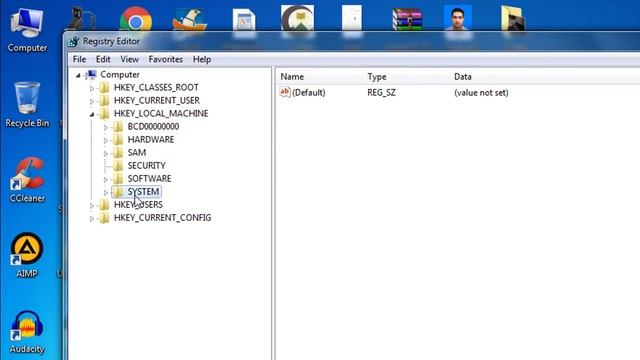Collapse the Computer root node
Viewport: 640px width, 360px height.
click(x=78, y=75)
